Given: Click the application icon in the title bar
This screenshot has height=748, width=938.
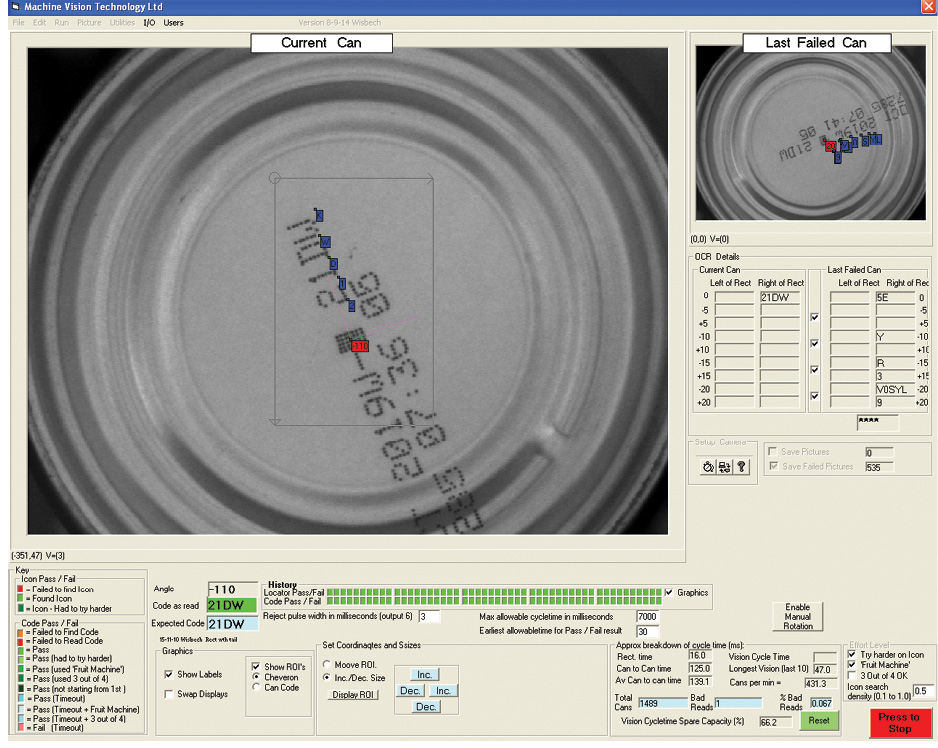Looking at the screenshot, I should 16,7.
